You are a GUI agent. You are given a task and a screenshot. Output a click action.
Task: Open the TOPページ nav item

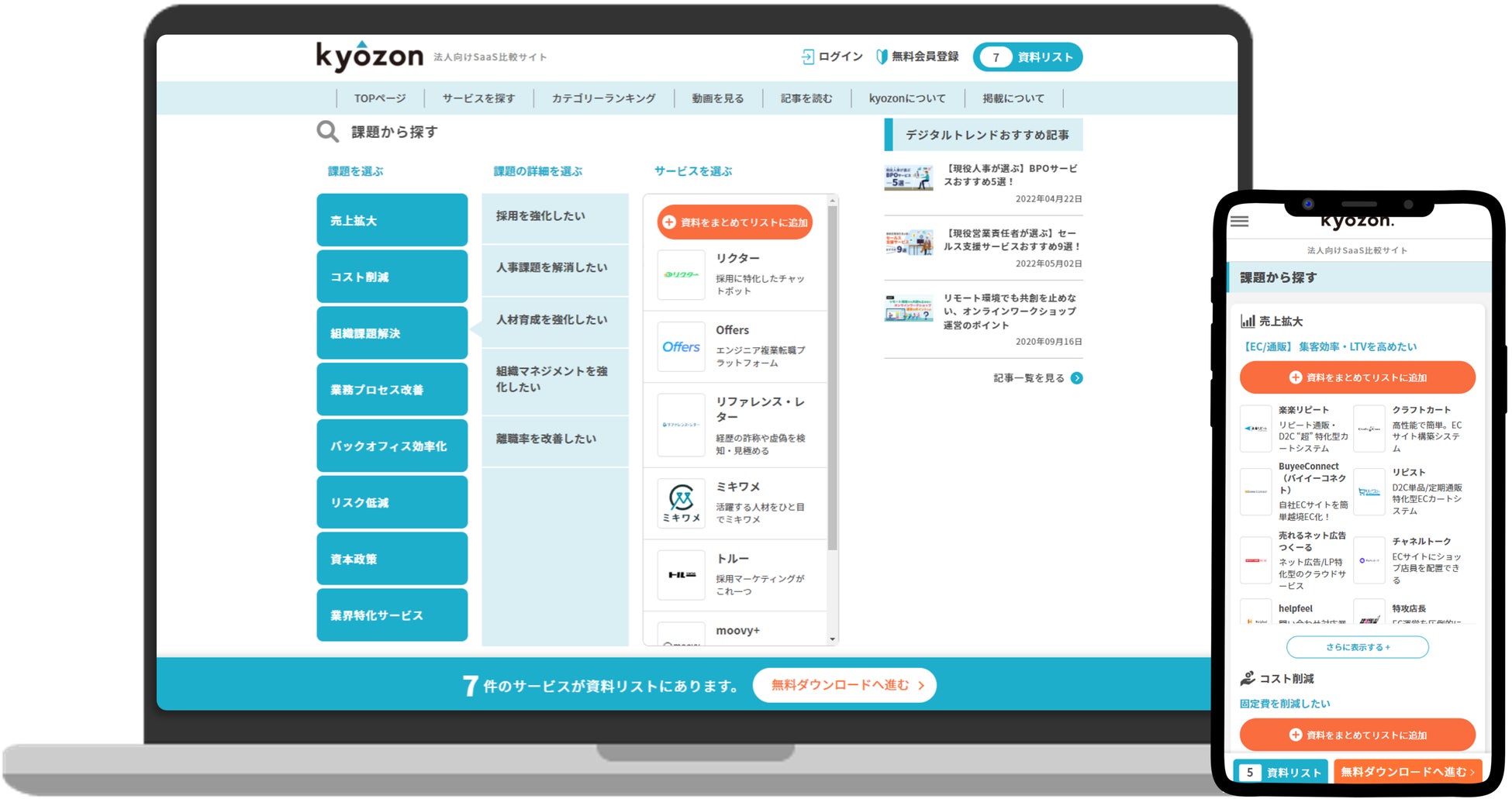pos(380,98)
